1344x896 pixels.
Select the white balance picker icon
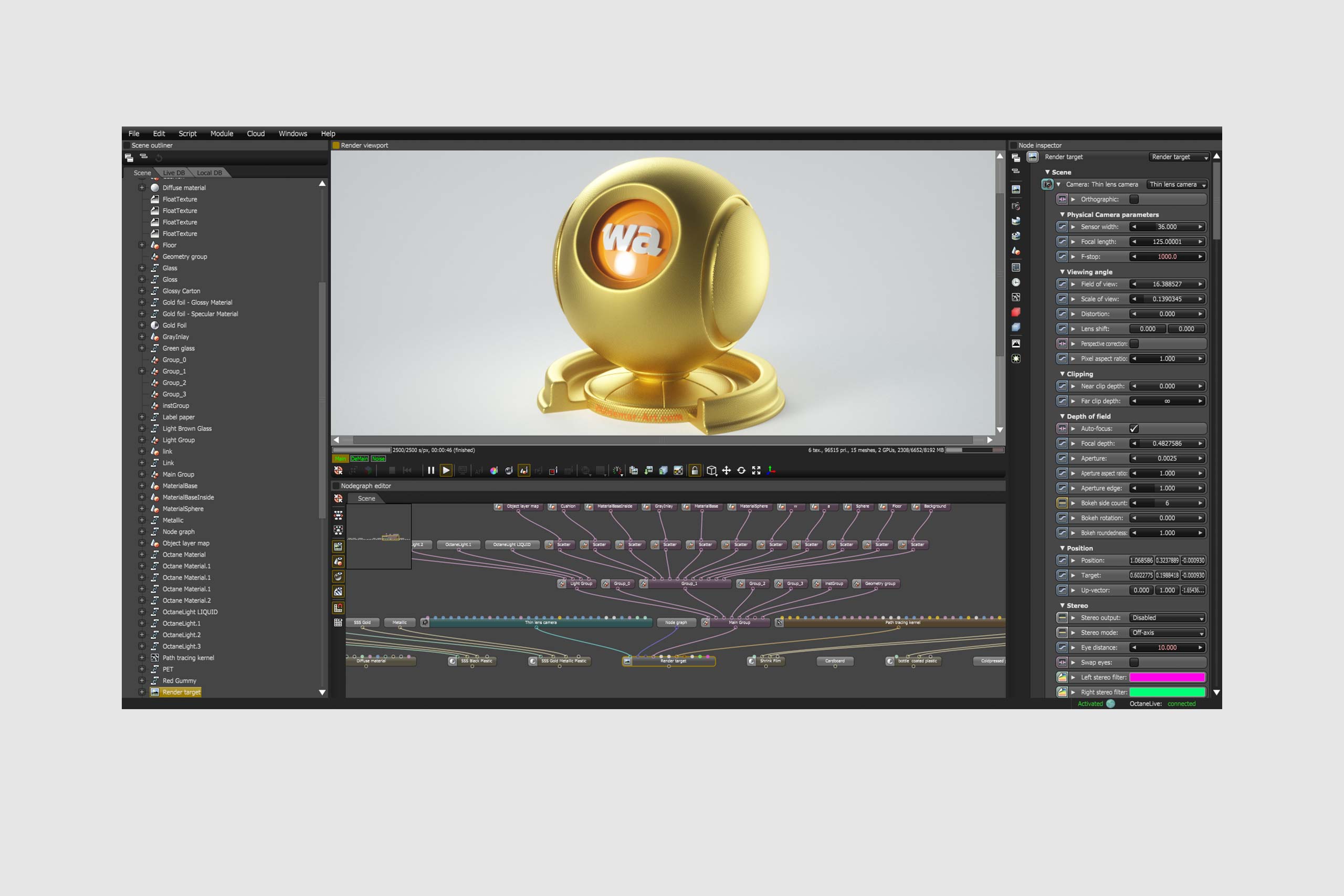pos(493,470)
